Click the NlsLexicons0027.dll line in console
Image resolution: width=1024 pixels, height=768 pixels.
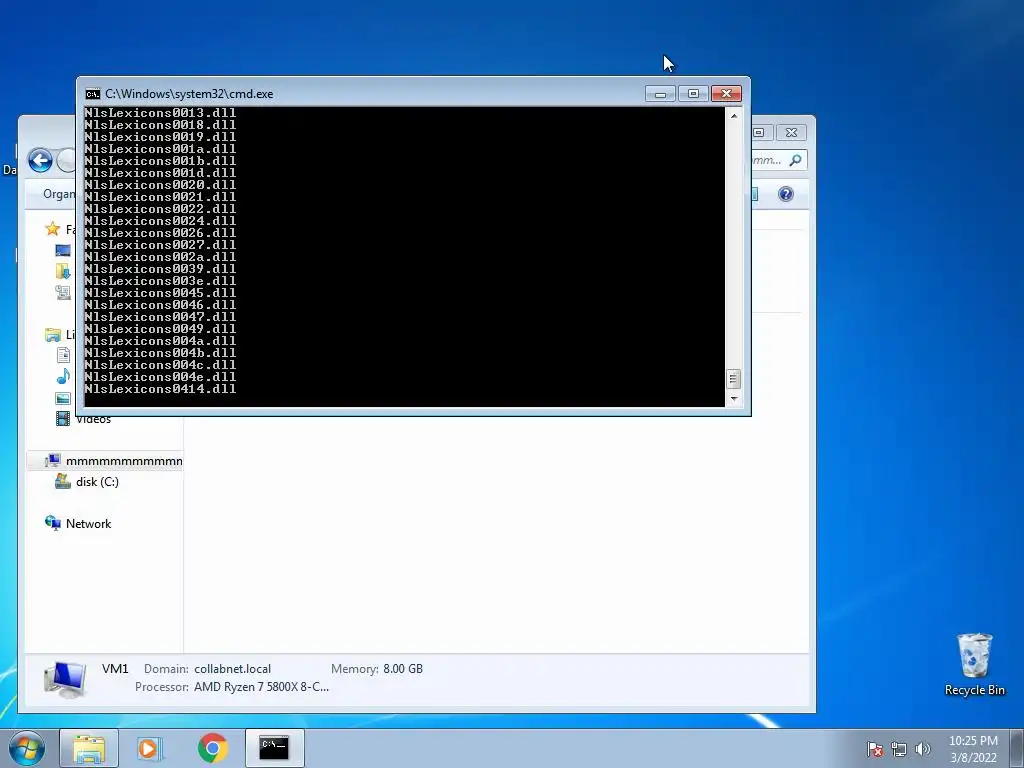pos(160,245)
